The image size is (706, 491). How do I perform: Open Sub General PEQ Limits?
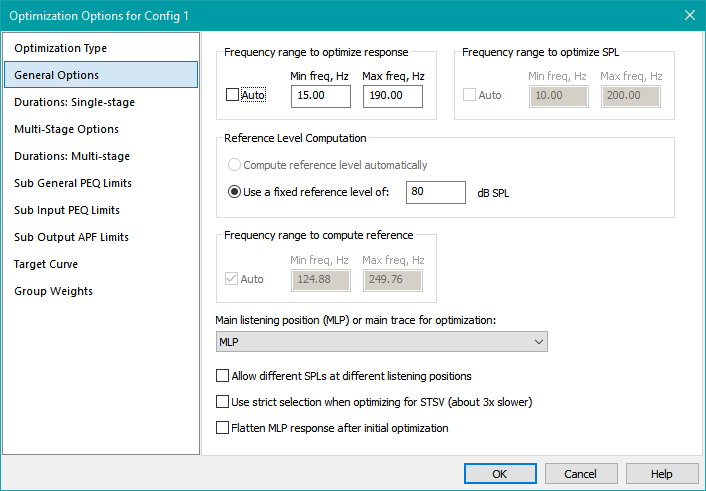pyautogui.click(x=101, y=183)
